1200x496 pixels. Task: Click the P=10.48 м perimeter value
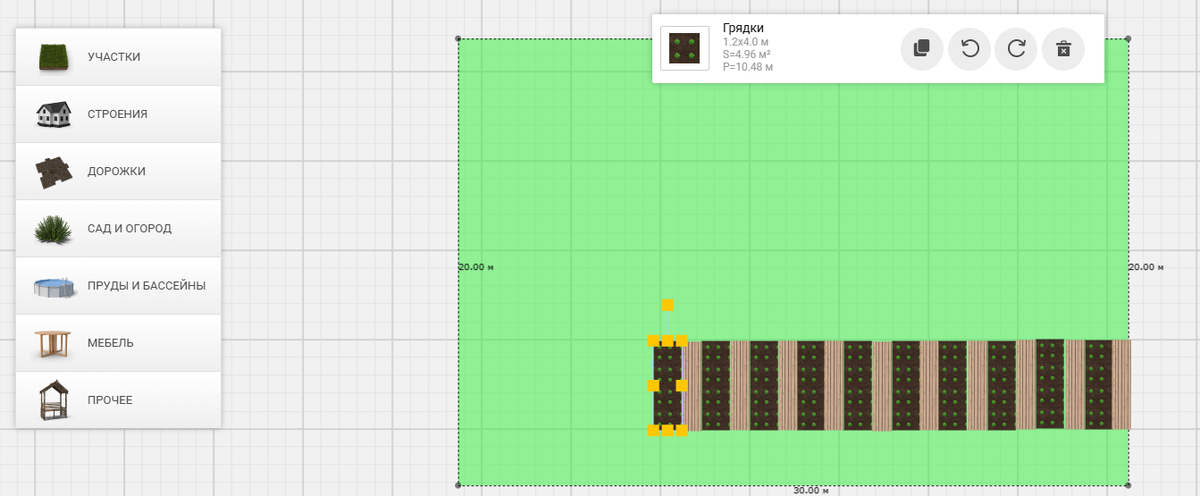click(748, 67)
